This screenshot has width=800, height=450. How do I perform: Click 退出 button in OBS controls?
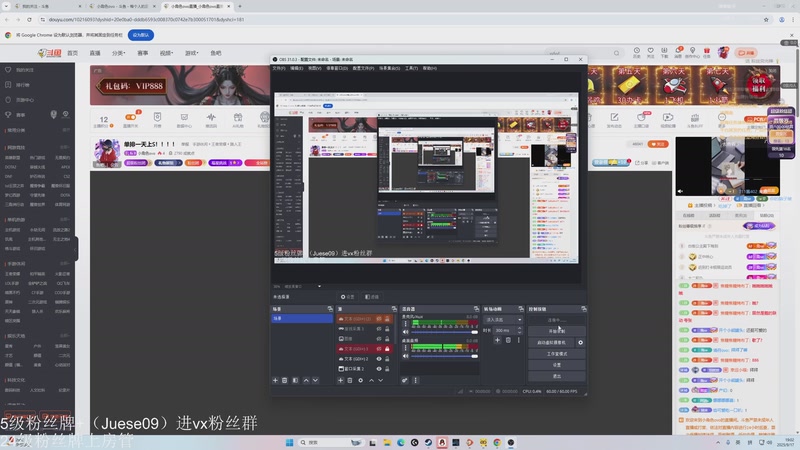click(557, 376)
